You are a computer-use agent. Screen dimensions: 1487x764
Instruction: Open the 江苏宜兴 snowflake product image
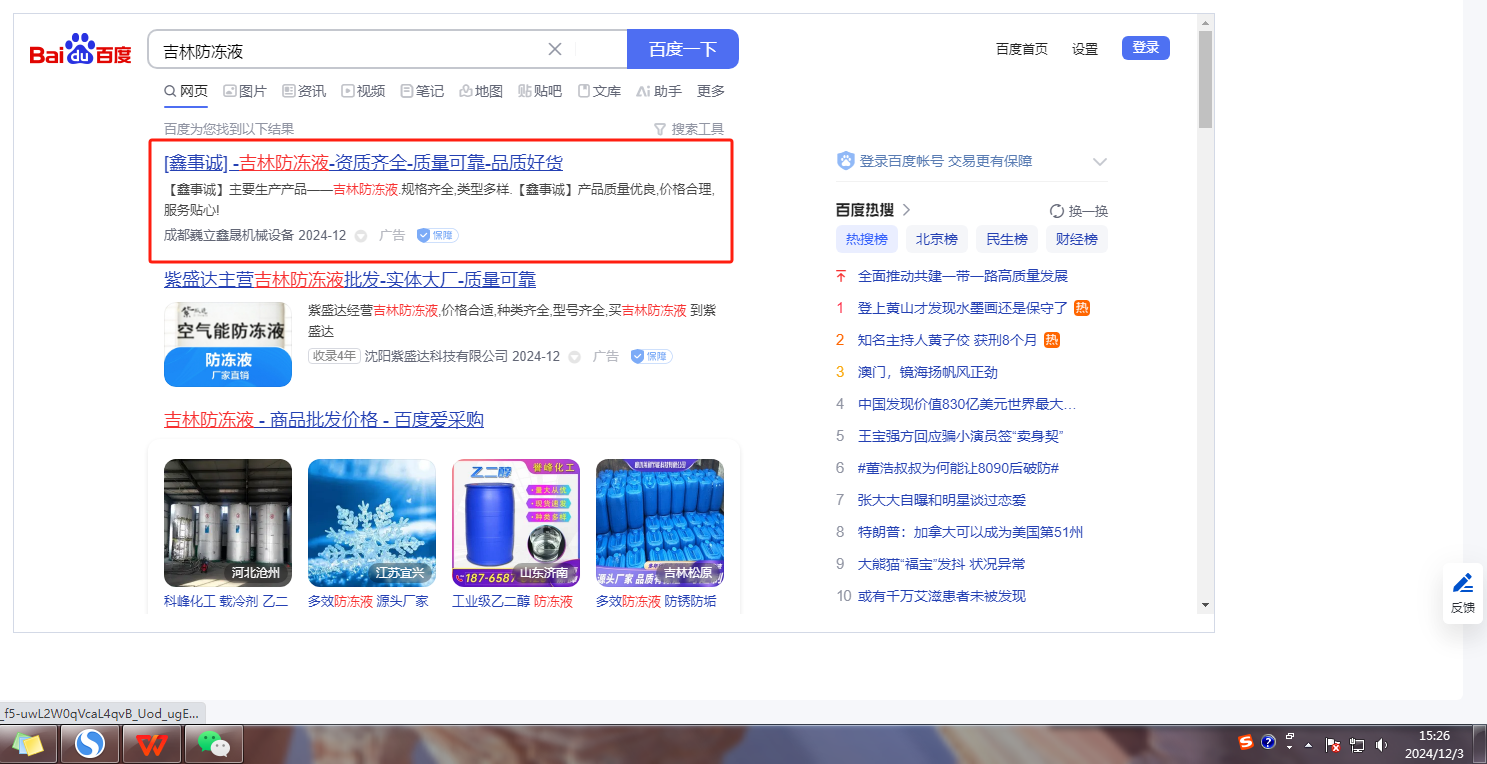tap(372, 523)
